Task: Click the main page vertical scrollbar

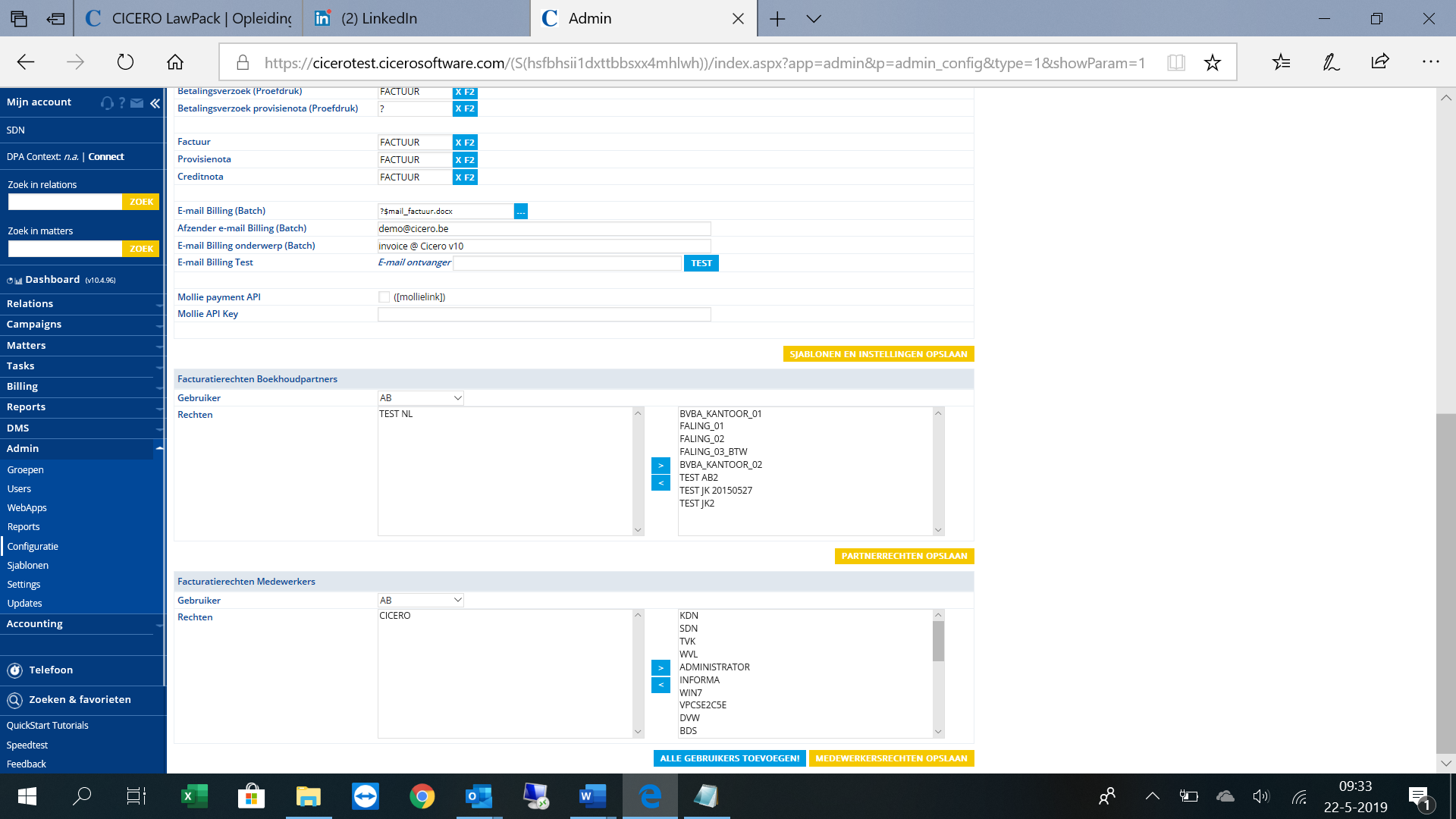Action: tap(1446, 584)
